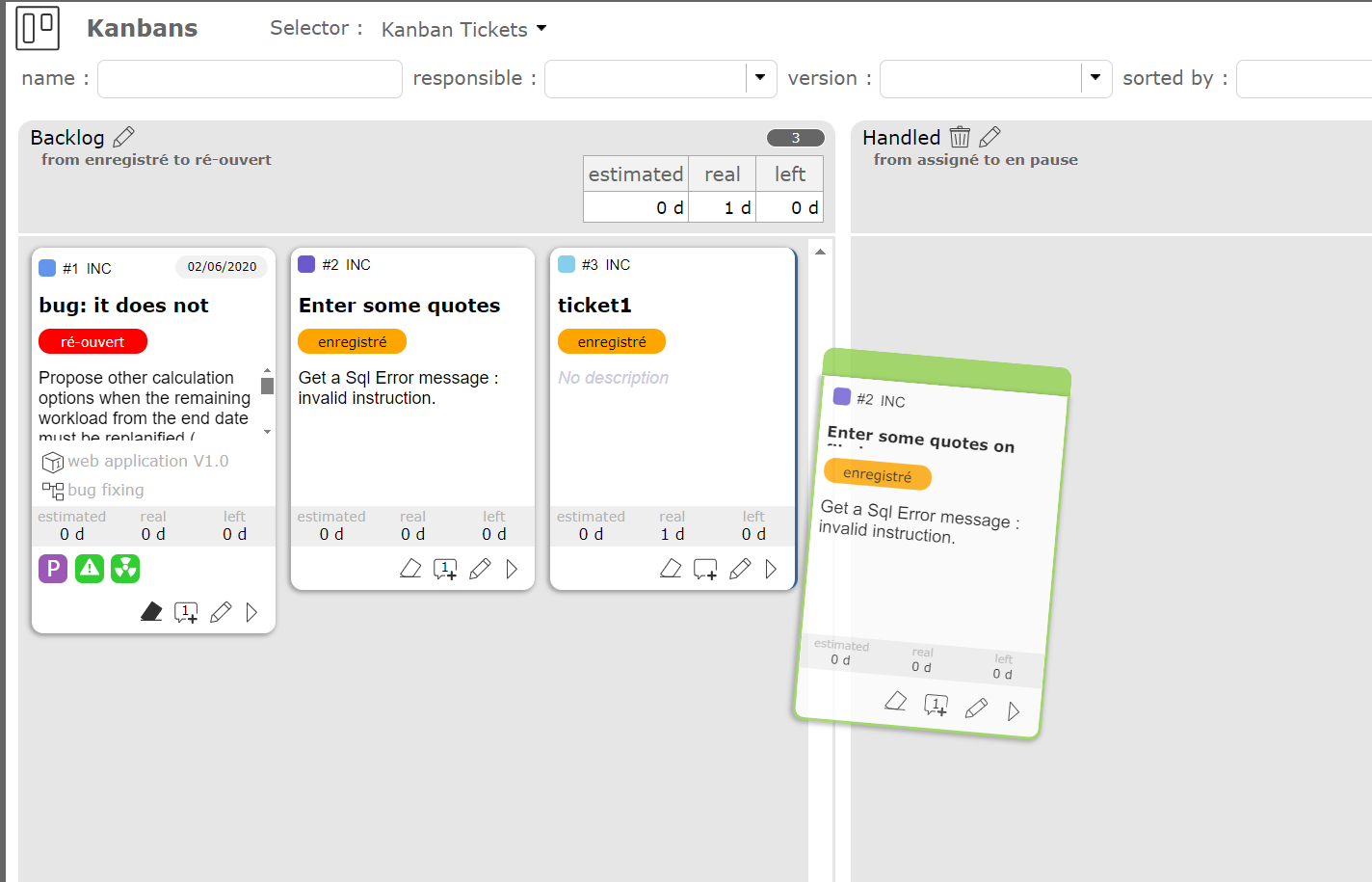Edit ticket #3 using pencil icon
Viewport: 1372px width, 882px height.
point(740,570)
